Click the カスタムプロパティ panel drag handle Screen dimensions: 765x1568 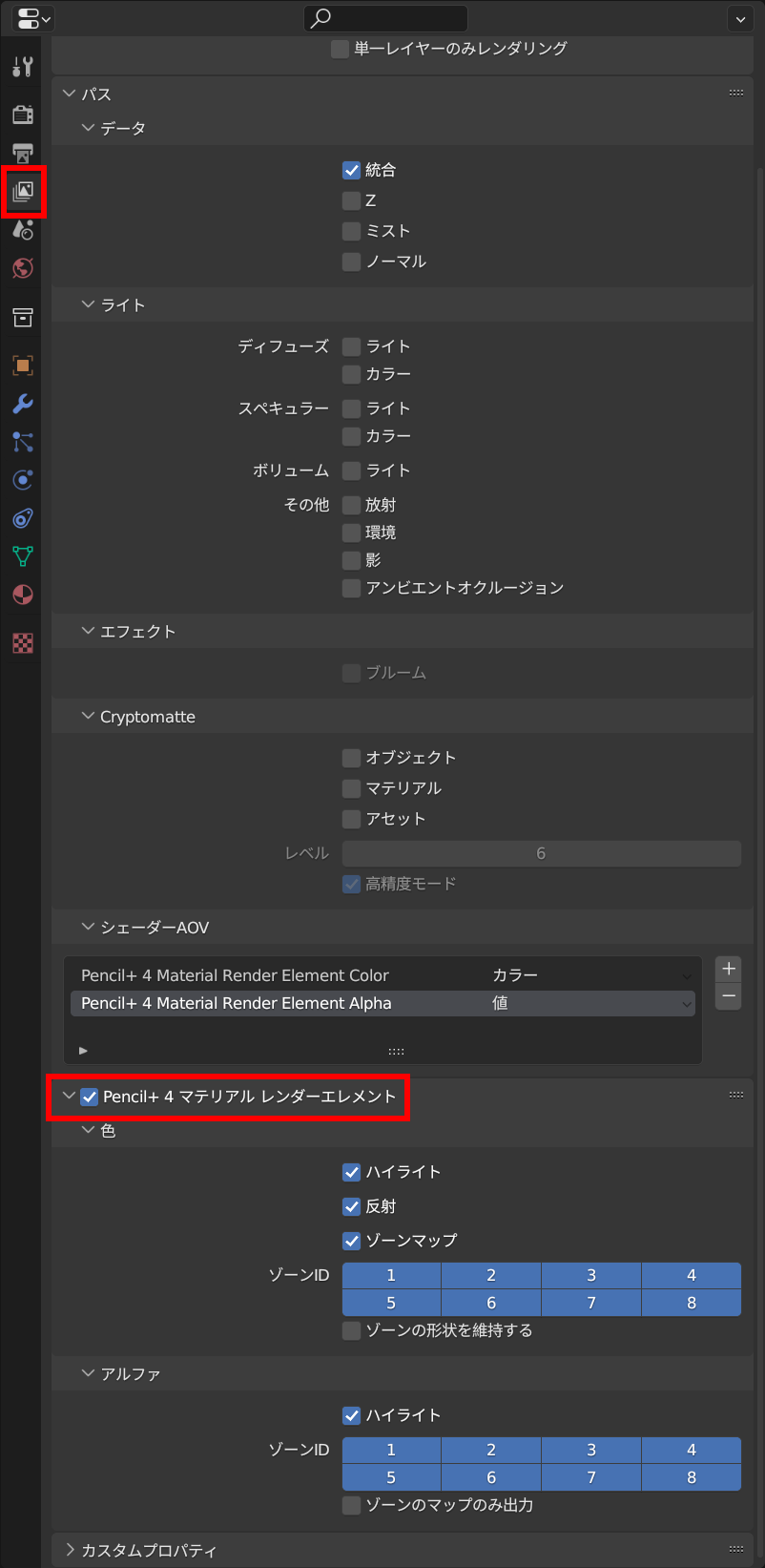click(736, 1549)
